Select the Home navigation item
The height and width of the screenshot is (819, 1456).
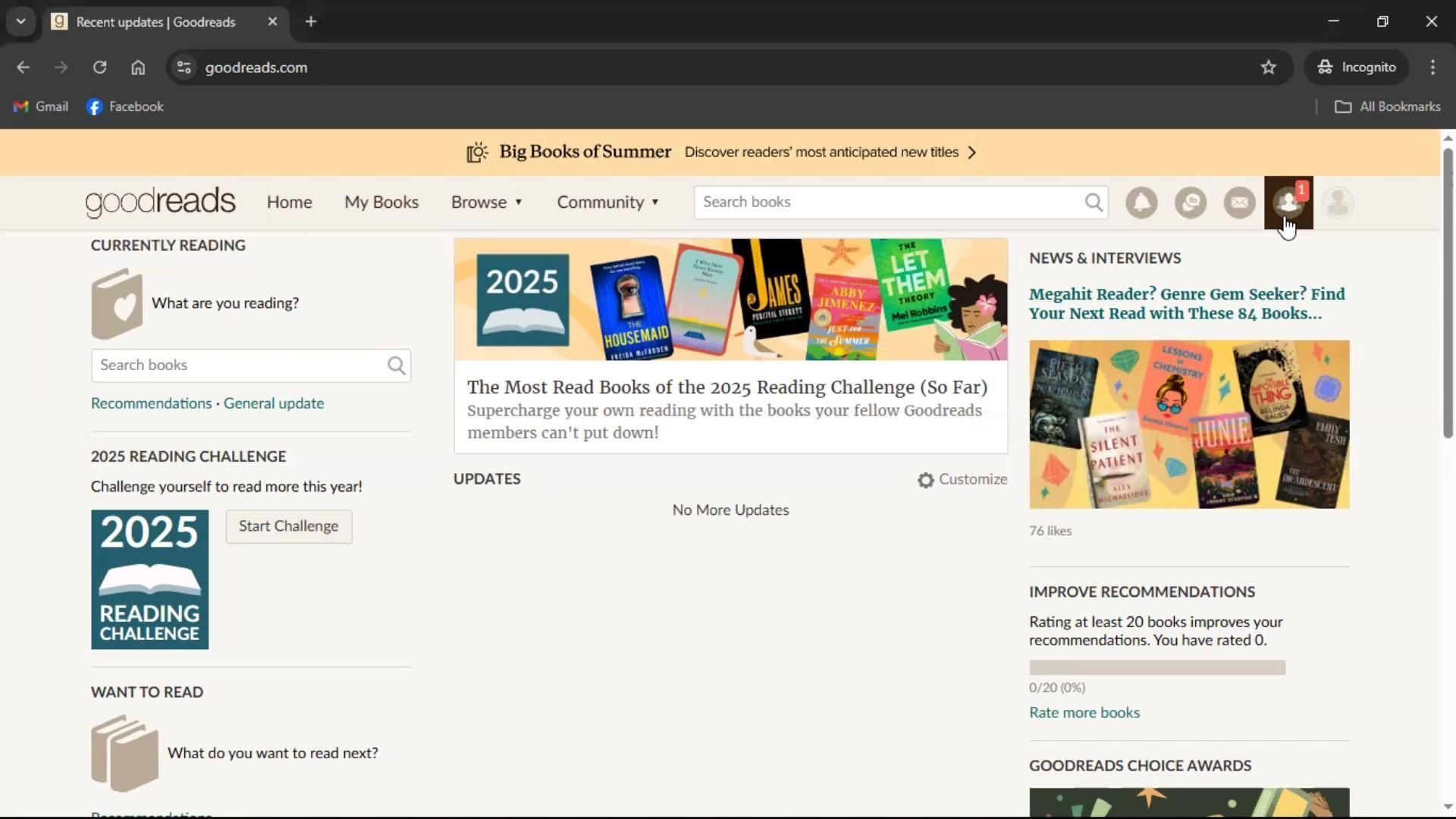289,202
